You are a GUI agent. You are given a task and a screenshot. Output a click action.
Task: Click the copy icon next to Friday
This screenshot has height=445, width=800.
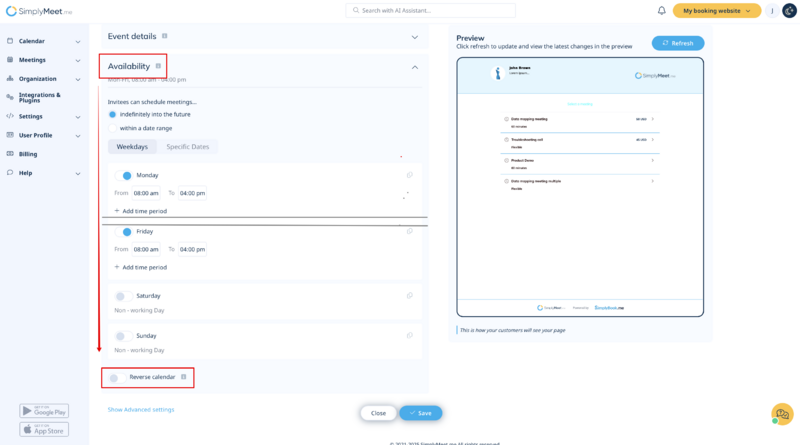pos(410,231)
